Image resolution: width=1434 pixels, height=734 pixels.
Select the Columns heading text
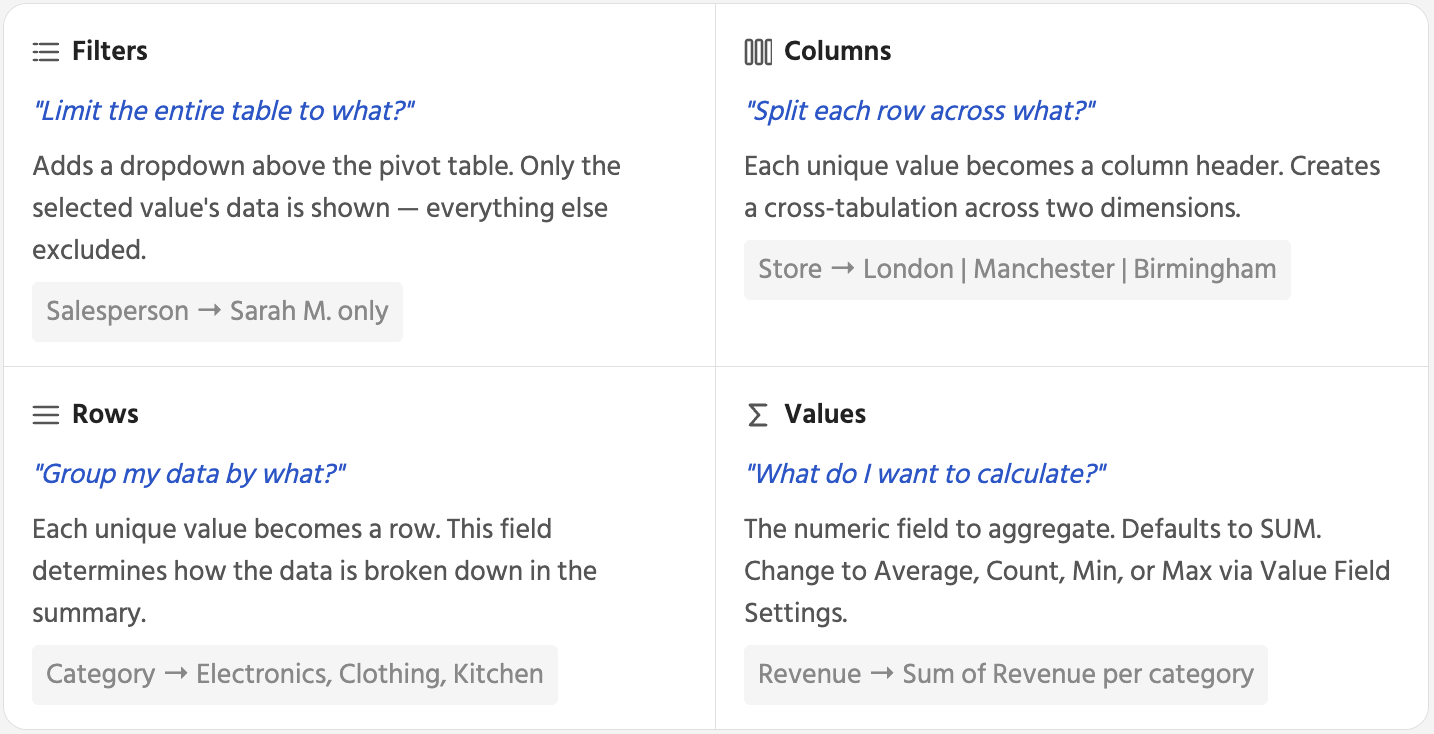pos(837,51)
